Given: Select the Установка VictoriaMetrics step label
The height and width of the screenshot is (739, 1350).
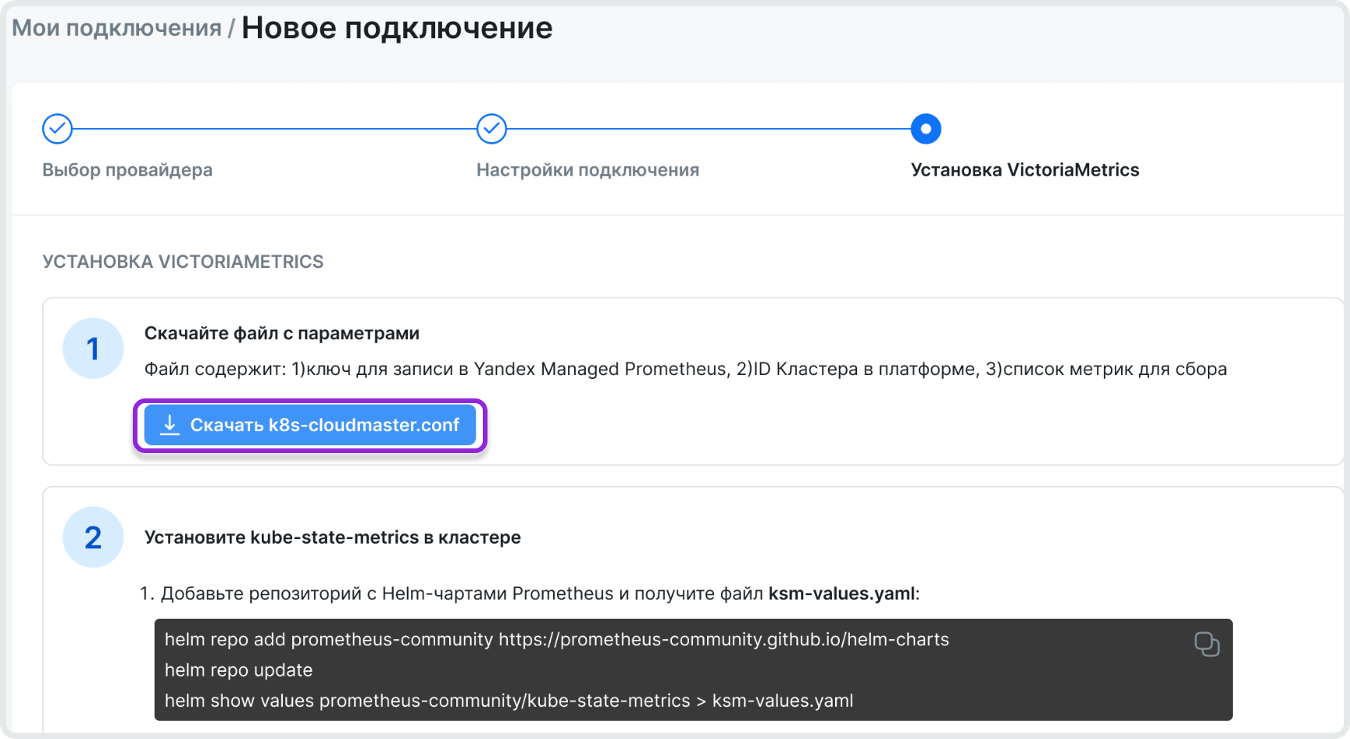Looking at the screenshot, I should [1024, 170].
